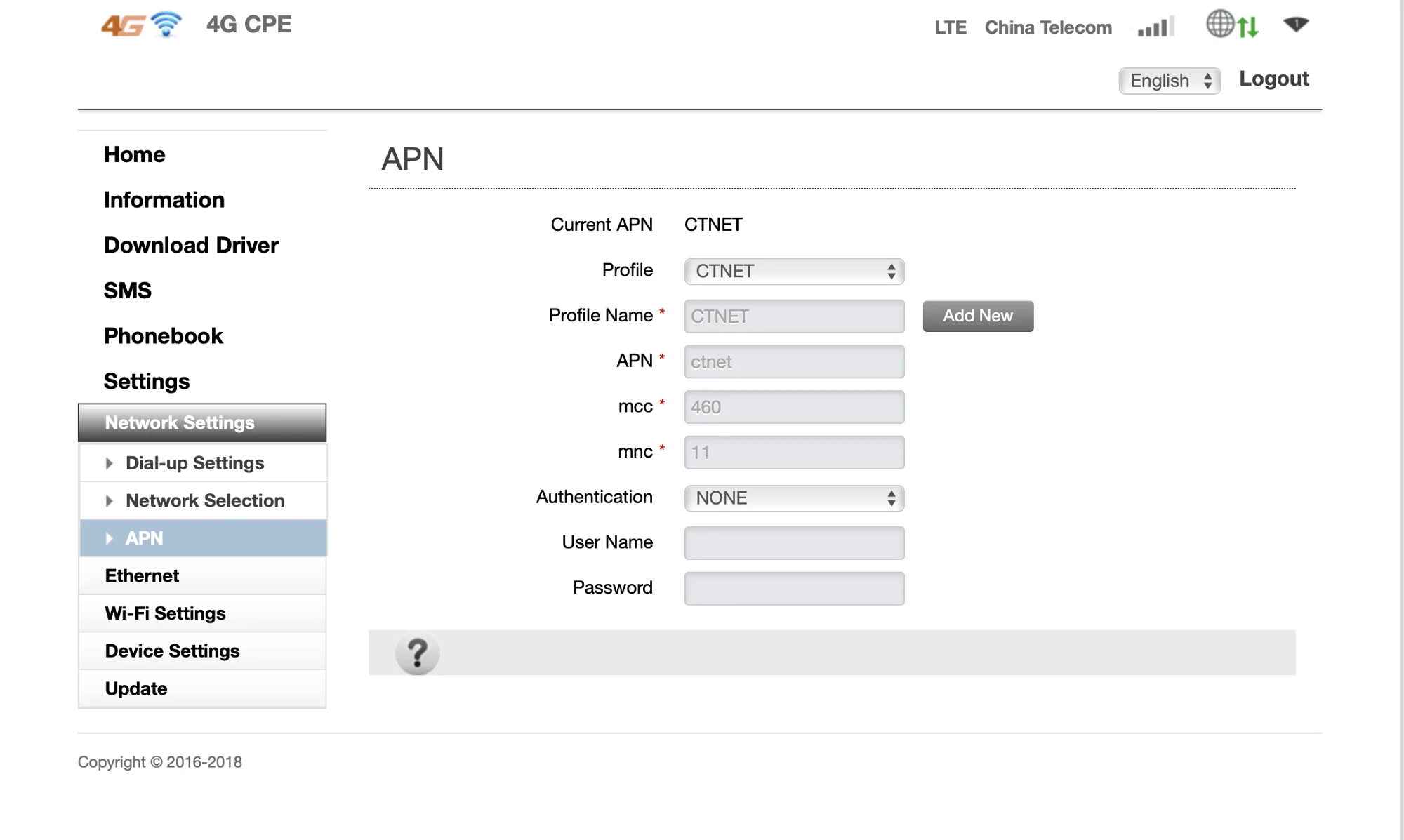Open the Authentication NONE dropdown
The image size is (1404, 840).
point(794,498)
